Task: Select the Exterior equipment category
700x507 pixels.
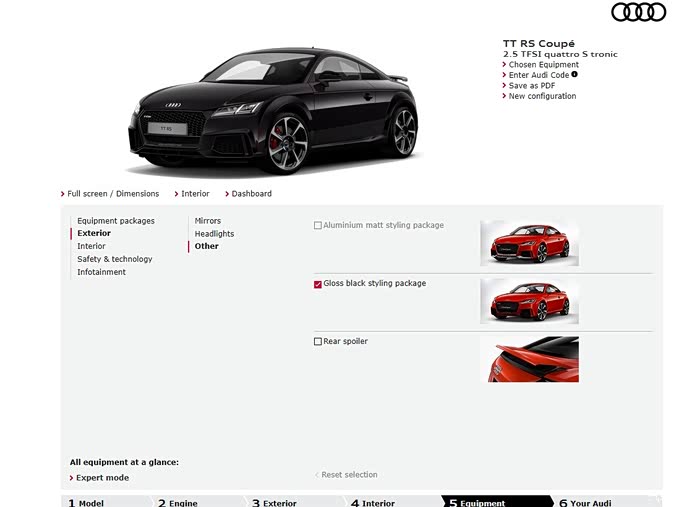Action: [x=94, y=233]
